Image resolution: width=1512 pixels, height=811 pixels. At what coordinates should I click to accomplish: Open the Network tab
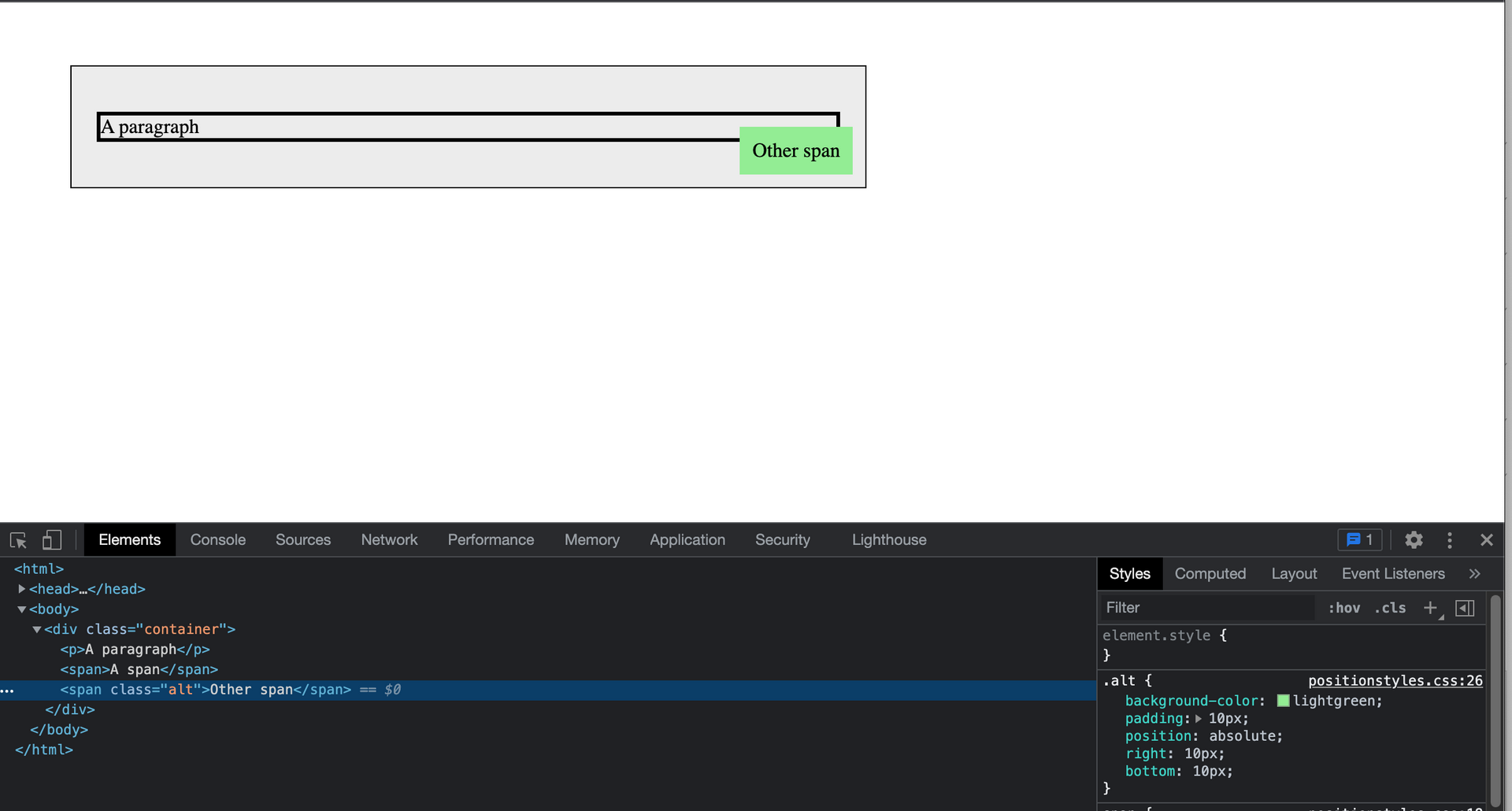[x=389, y=540]
